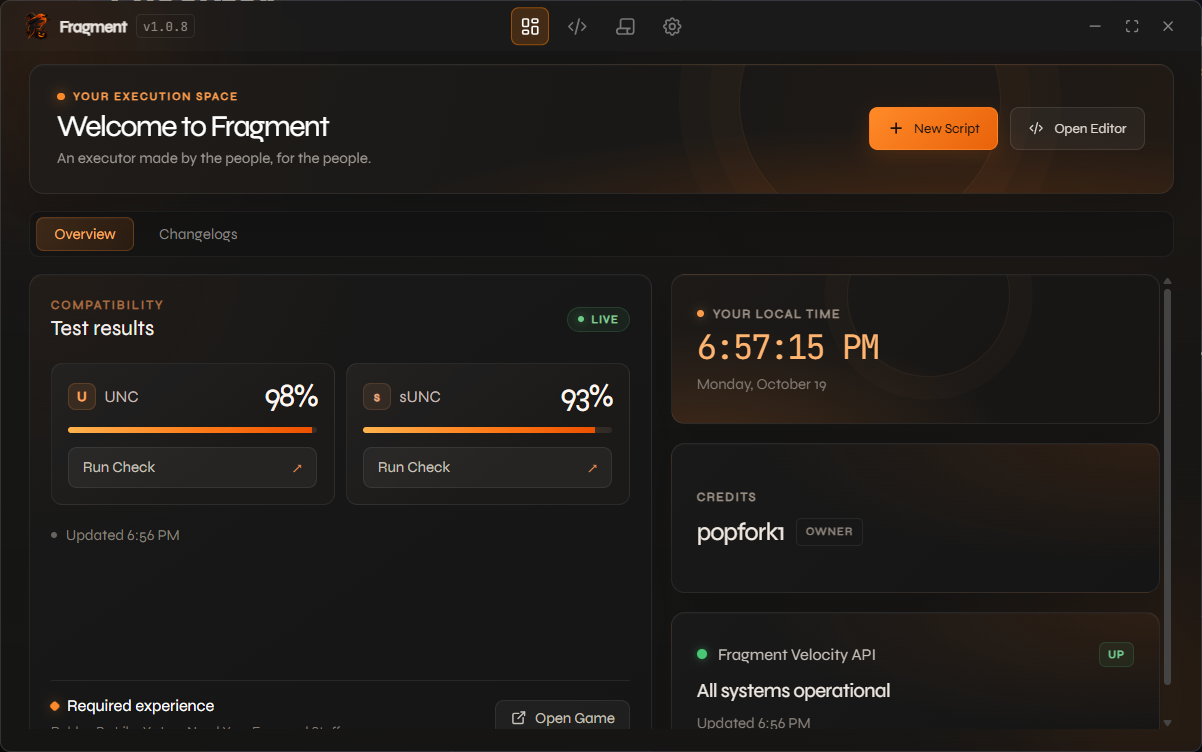Click Fragment Velocity API label
1202x752 pixels.
[797, 655]
